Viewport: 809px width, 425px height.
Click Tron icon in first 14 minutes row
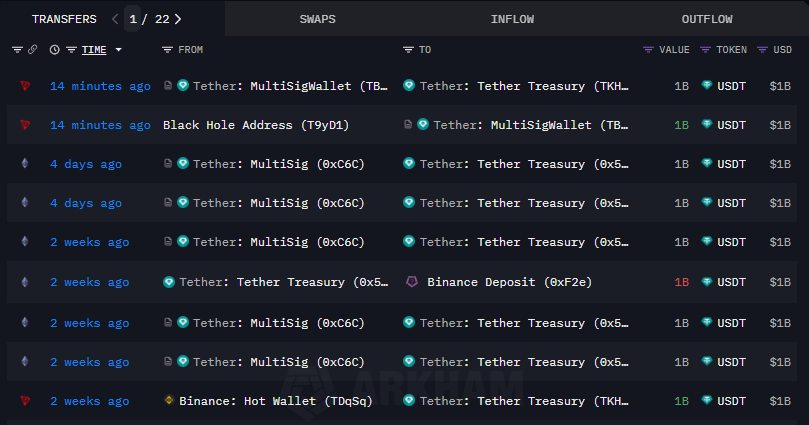click(25, 86)
